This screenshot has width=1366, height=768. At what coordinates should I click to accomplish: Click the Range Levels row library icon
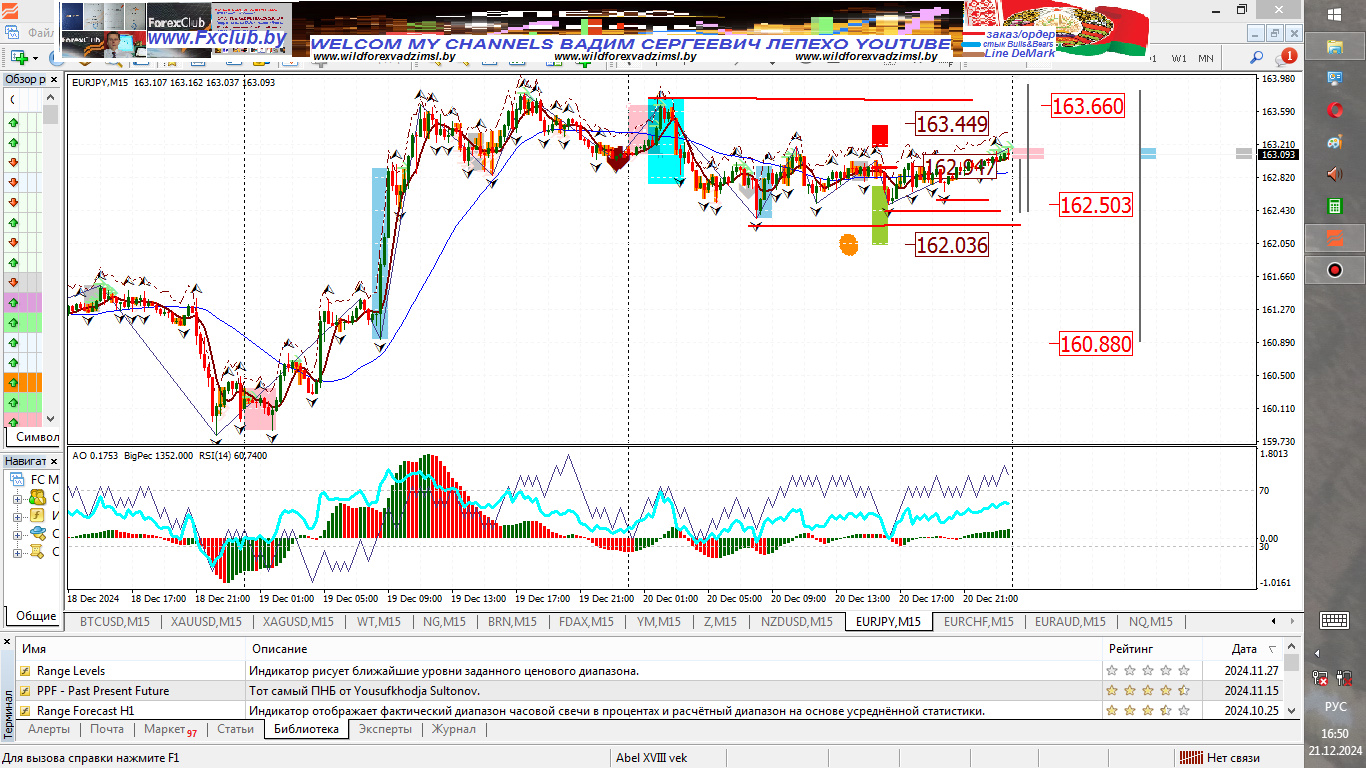(25, 671)
